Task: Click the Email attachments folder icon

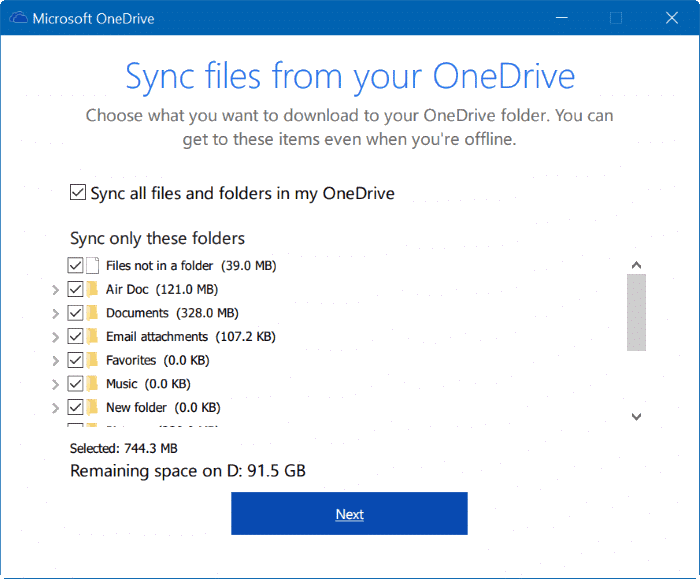Action: 92,336
